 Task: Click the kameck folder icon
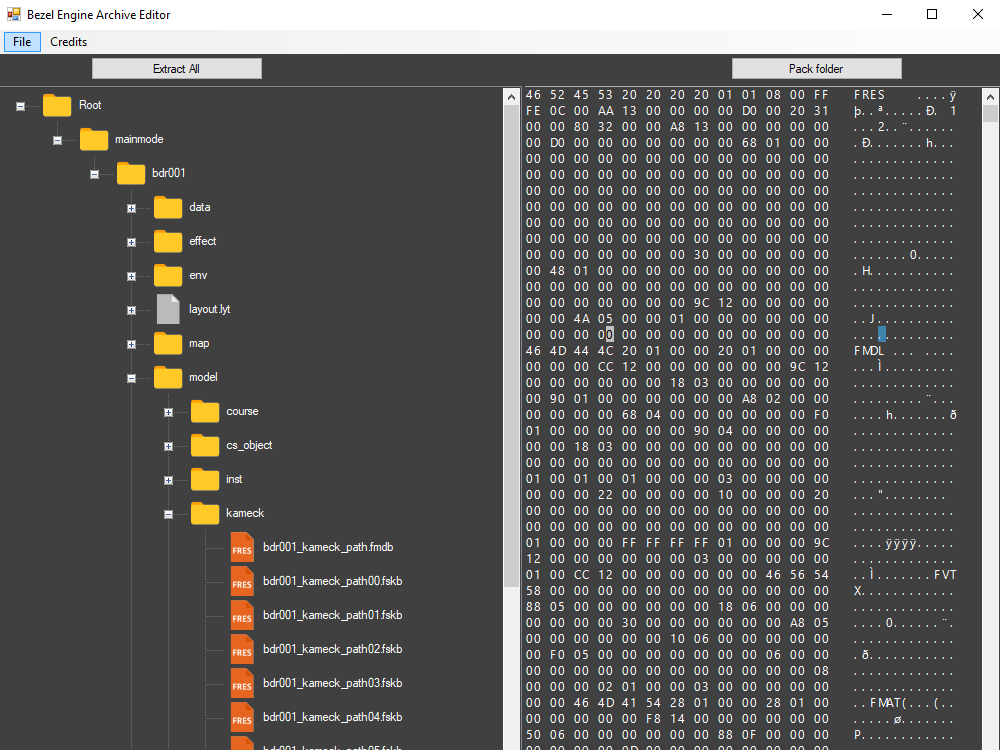click(205, 513)
